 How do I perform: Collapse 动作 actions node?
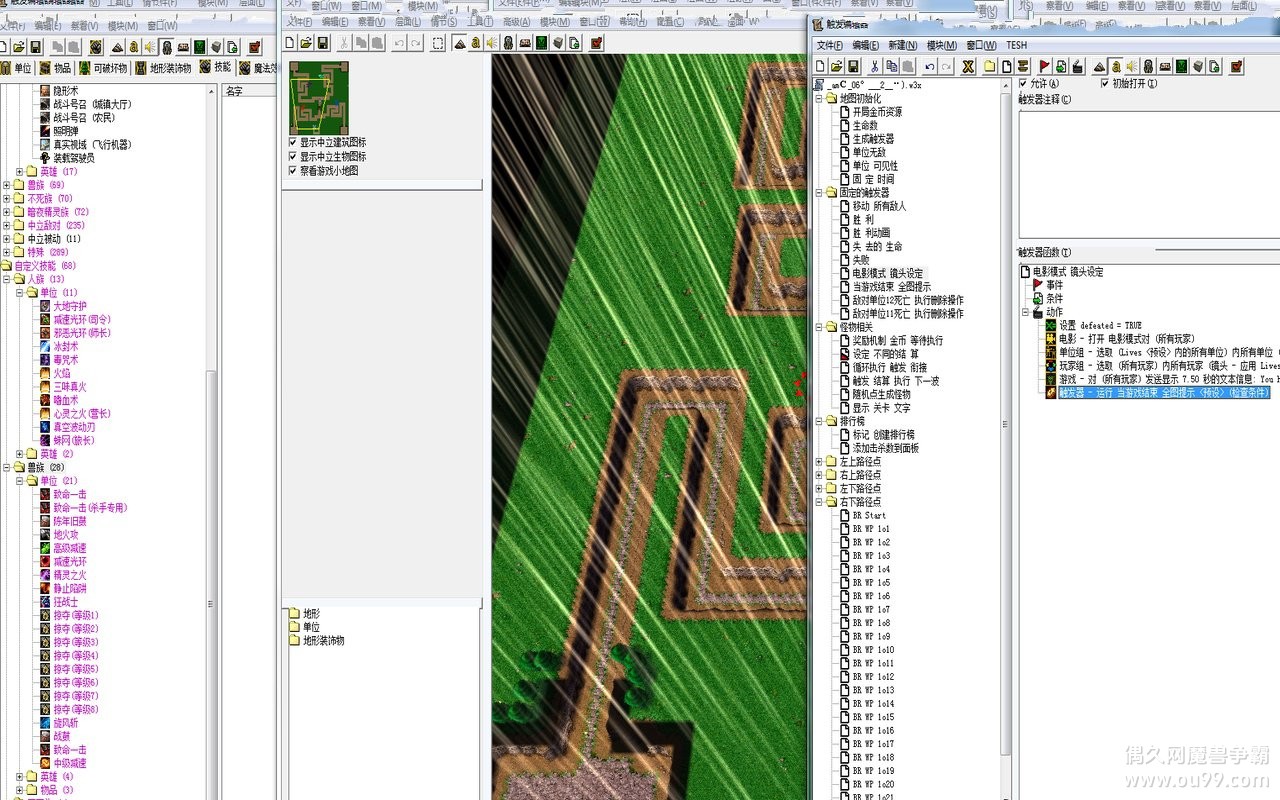coord(1024,312)
